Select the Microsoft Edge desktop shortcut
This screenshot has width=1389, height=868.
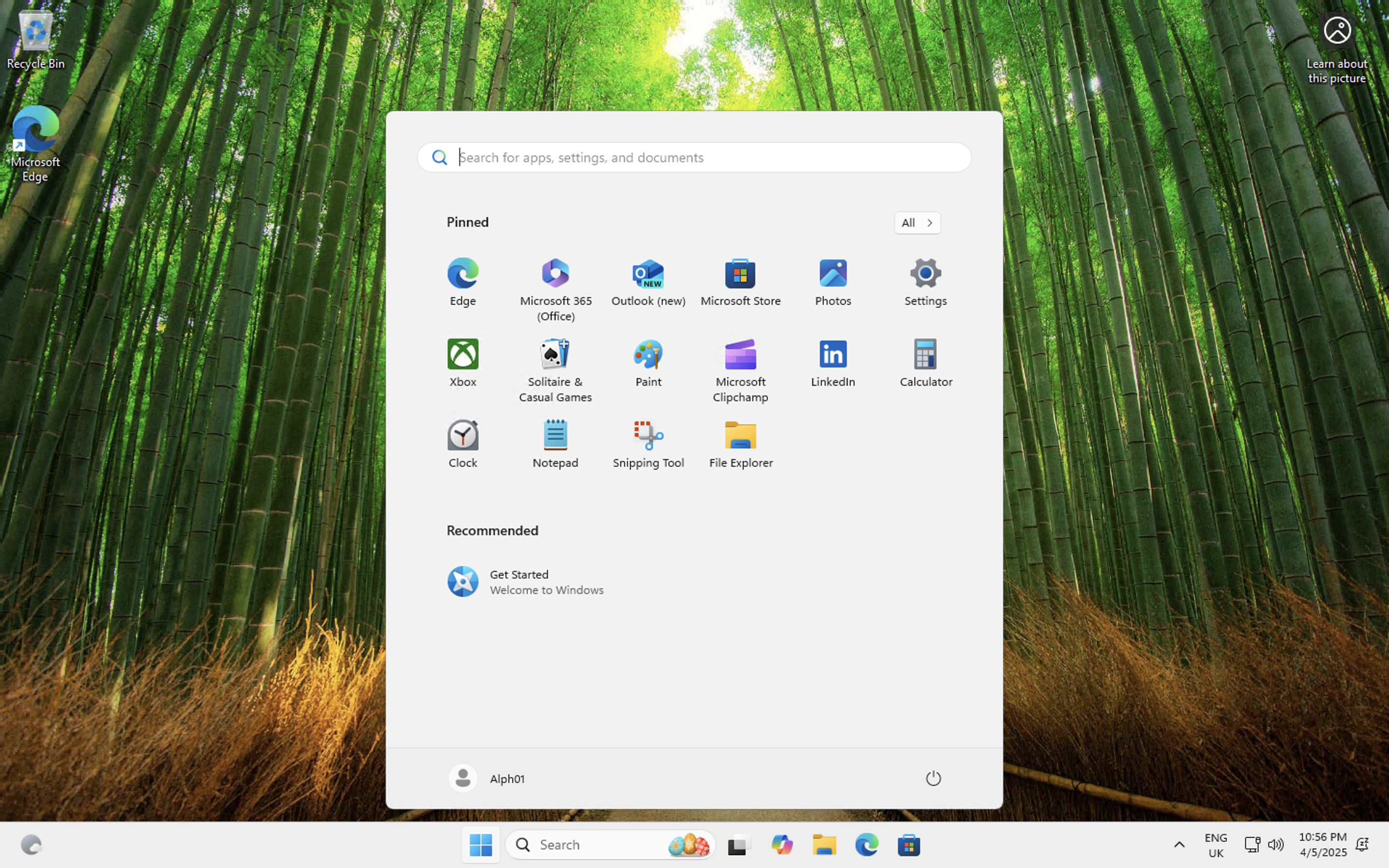pyautogui.click(x=36, y=144)
